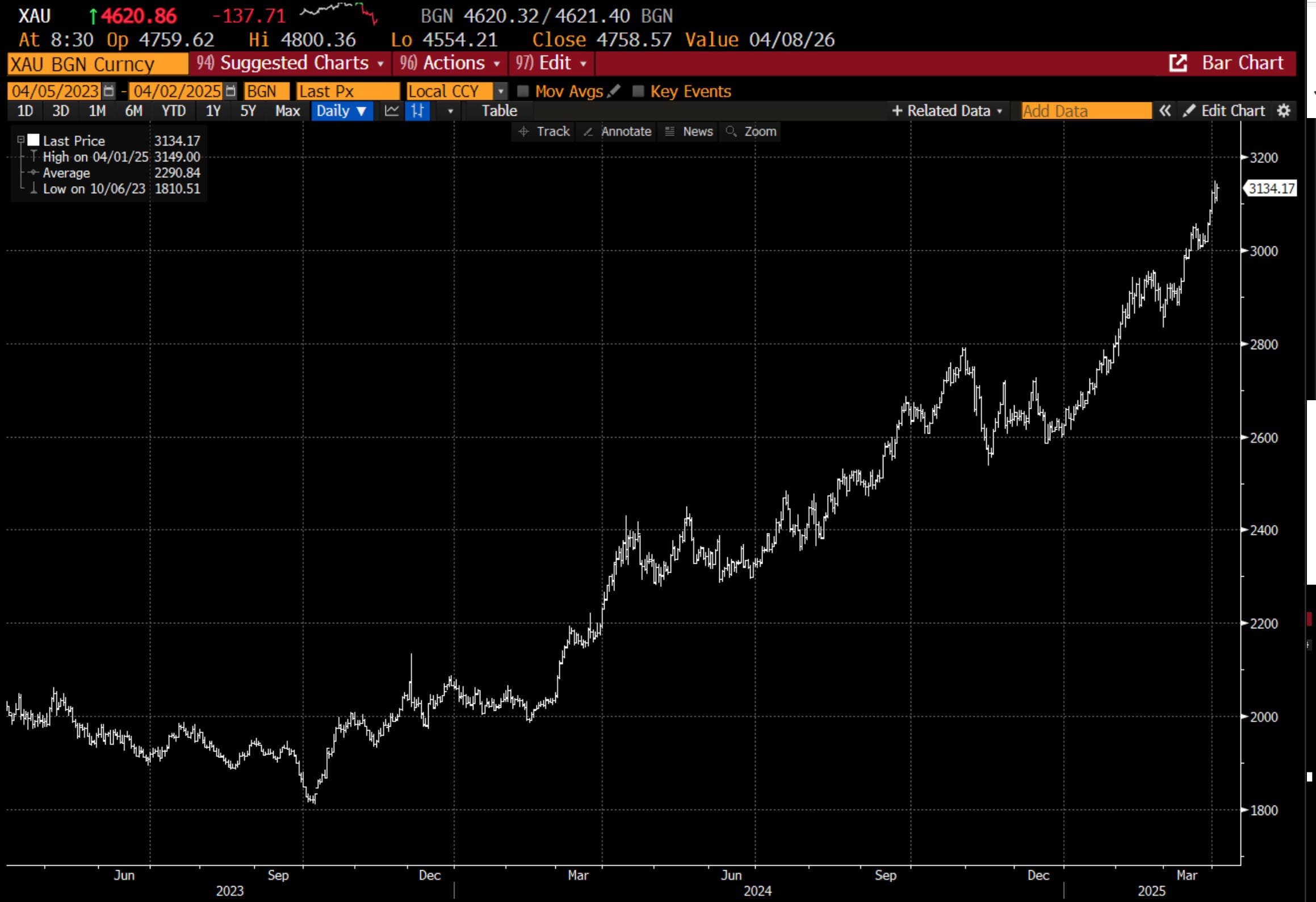
Task: Click the Mov Avgs pencil edit icon
Action: 614,91
